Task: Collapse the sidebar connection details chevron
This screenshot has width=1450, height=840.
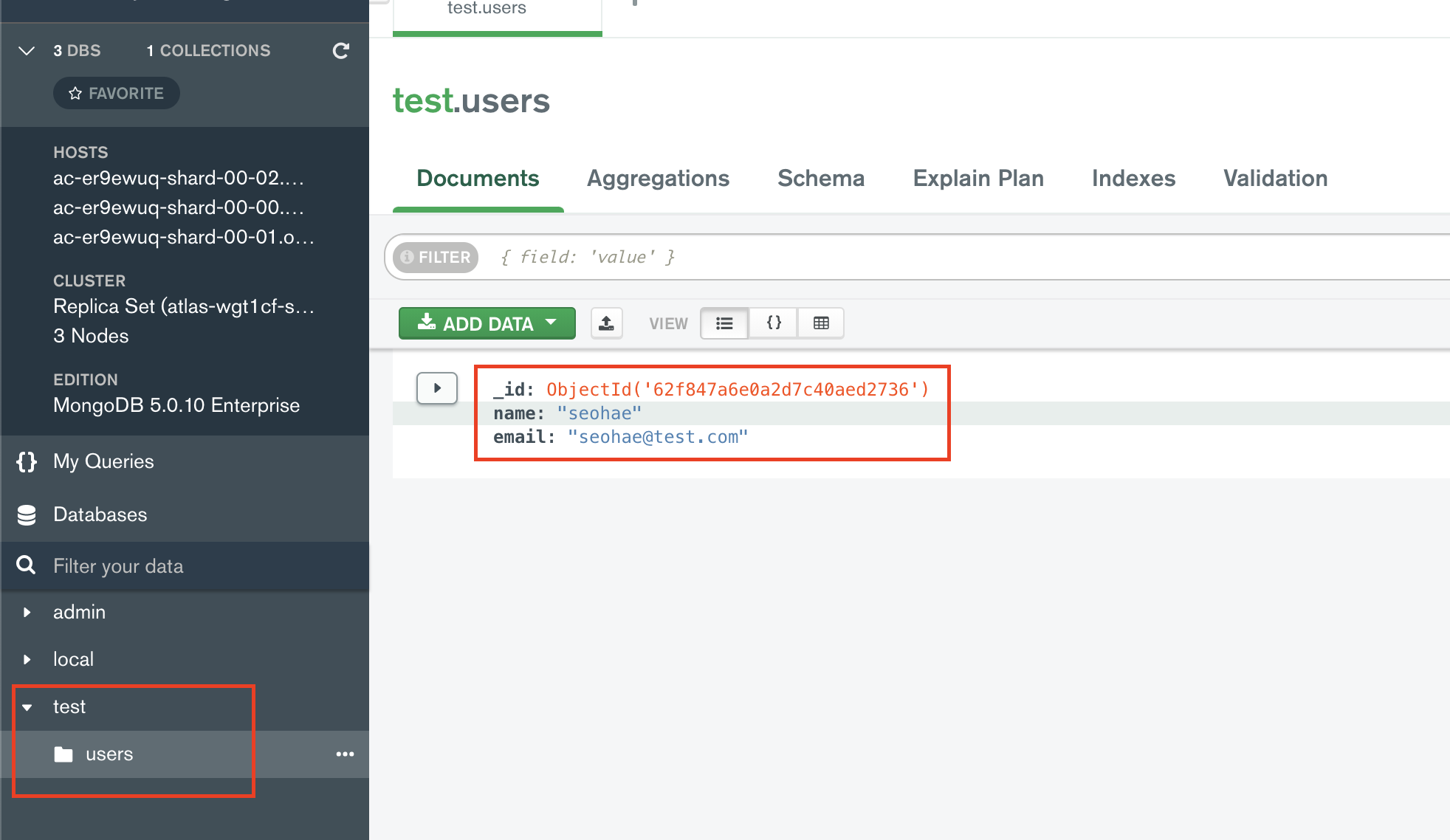Action: (x=27, y=51)
